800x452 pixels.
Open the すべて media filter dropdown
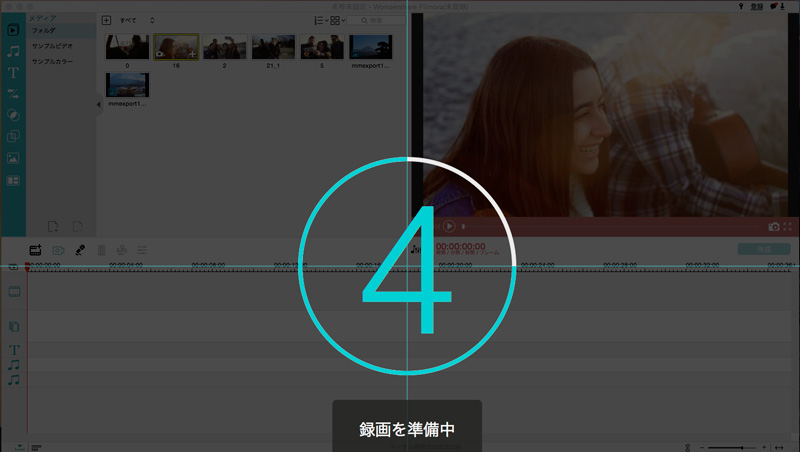pyautogui.click(x=137, y=20)
